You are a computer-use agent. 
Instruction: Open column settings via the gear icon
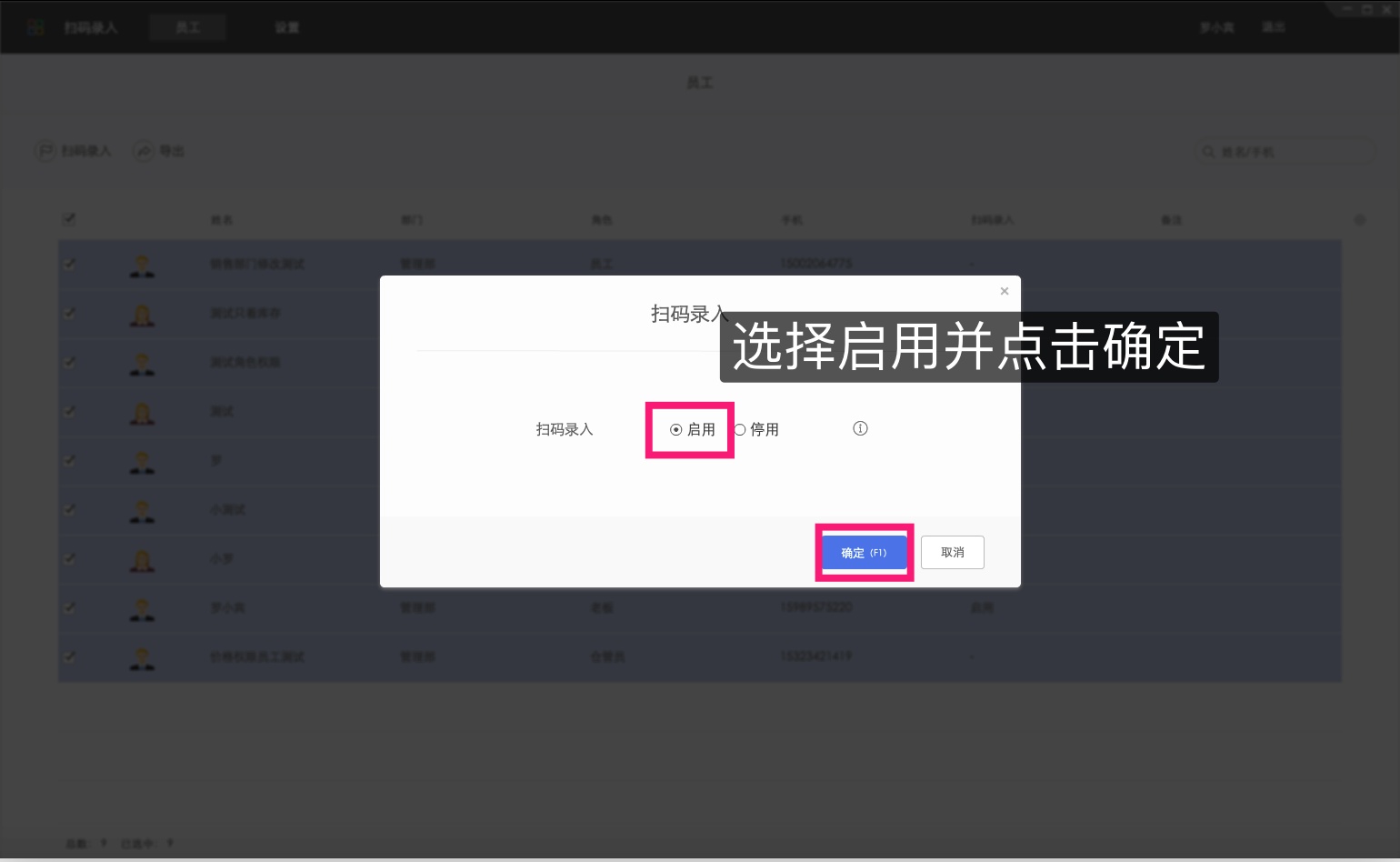point(1360,219)
